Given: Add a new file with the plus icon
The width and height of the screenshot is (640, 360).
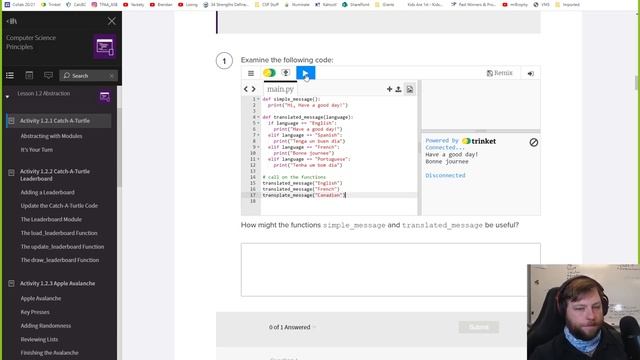Looking at the screenshot, I should coord(389,89).
